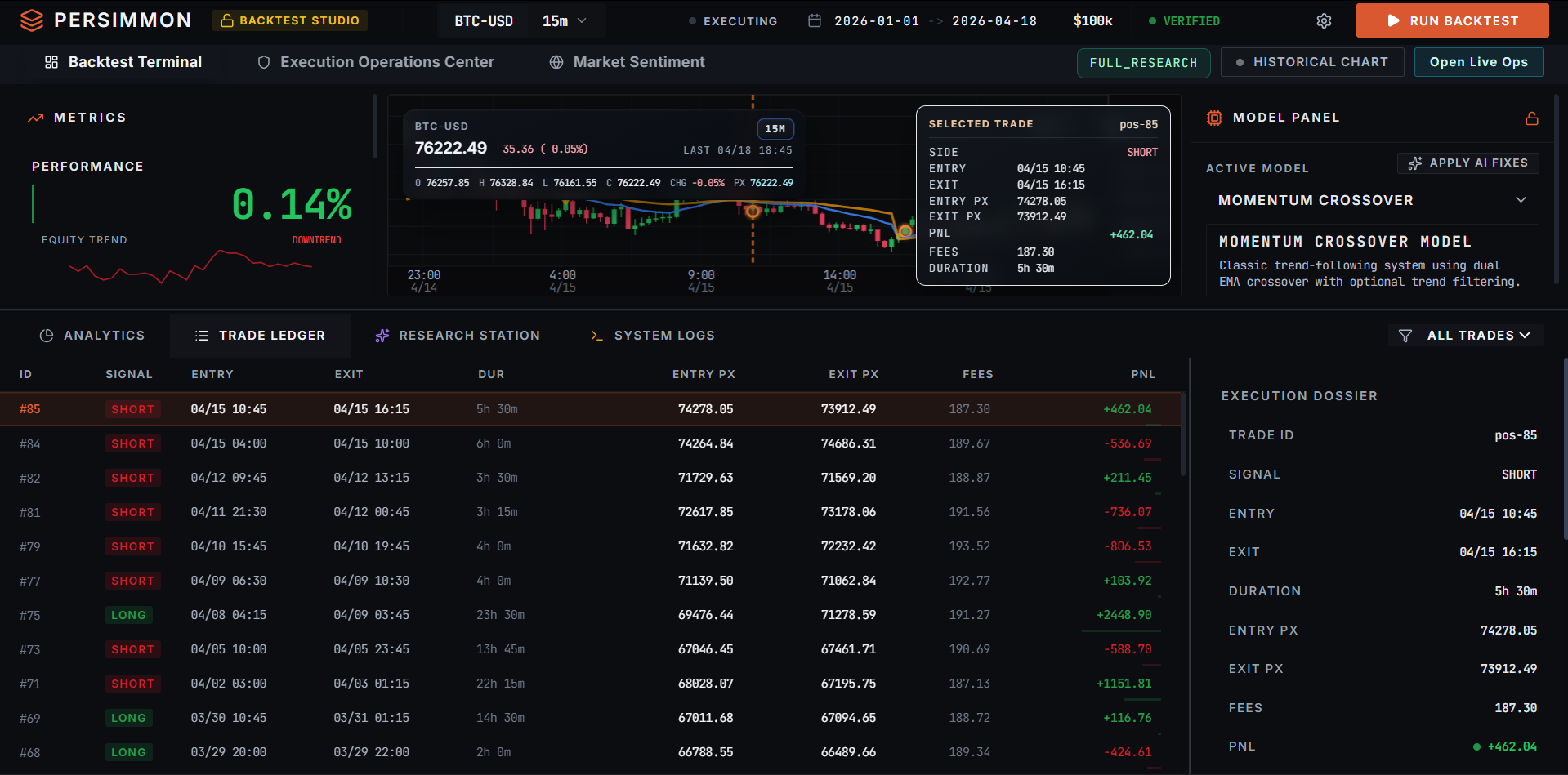Click the Metrics trend arrow icon
Screen dimensions: 1568x775
(35, 118)
